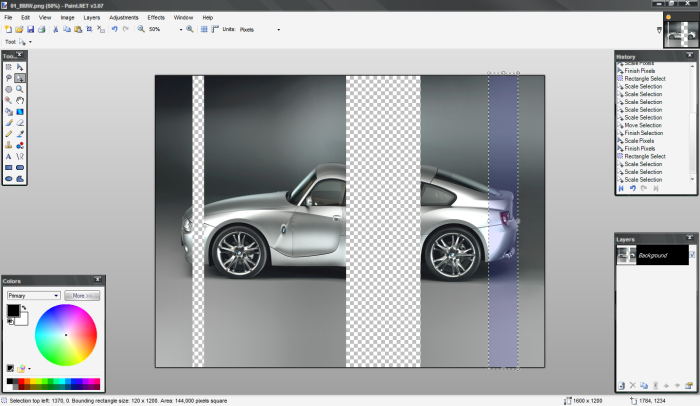Select the Move Selection history entry
Screen dimensions: 700x406
pyautogui.click(x=643, y=125)
